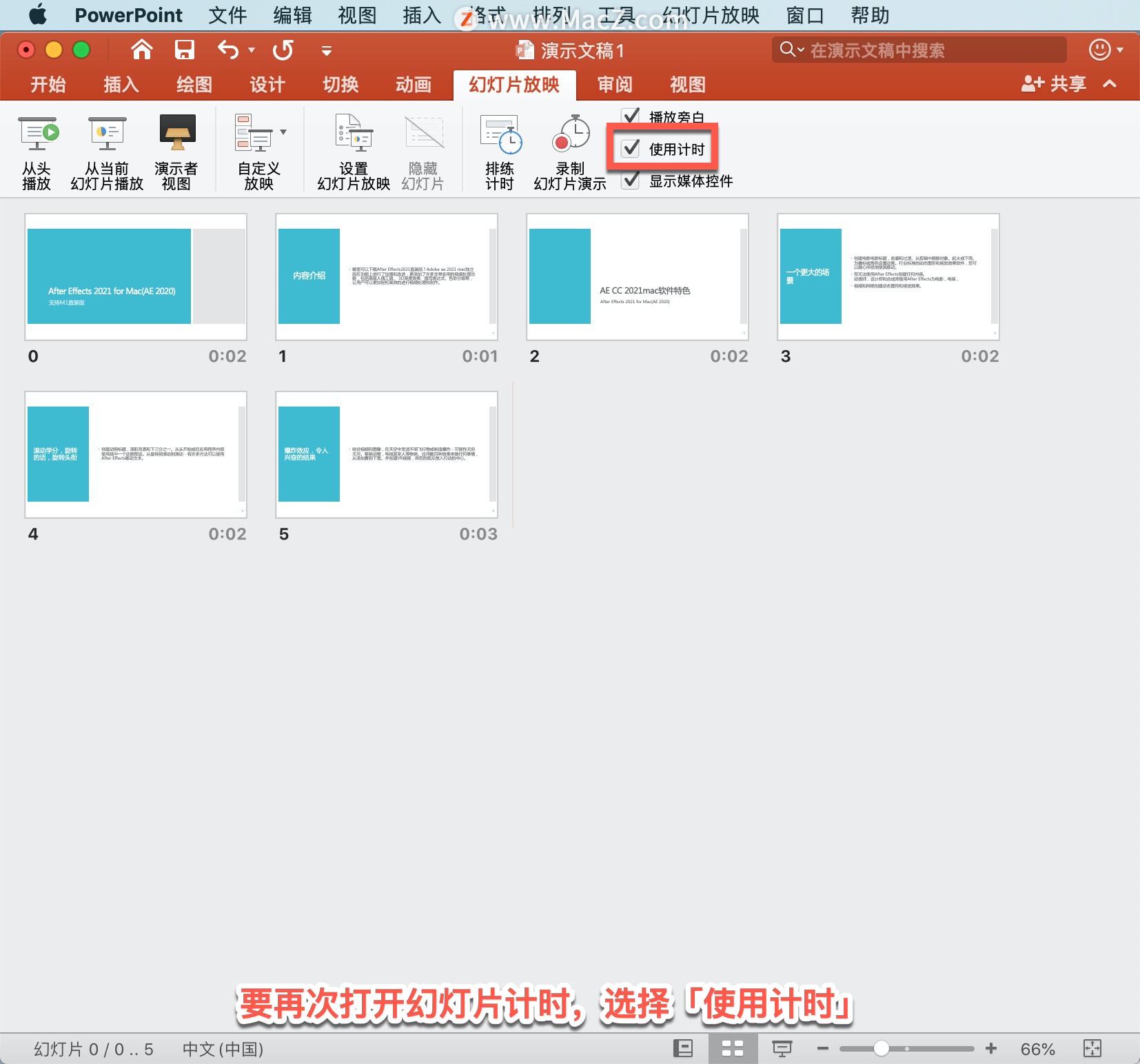Click zoom in plus button

coord(991,1049)
